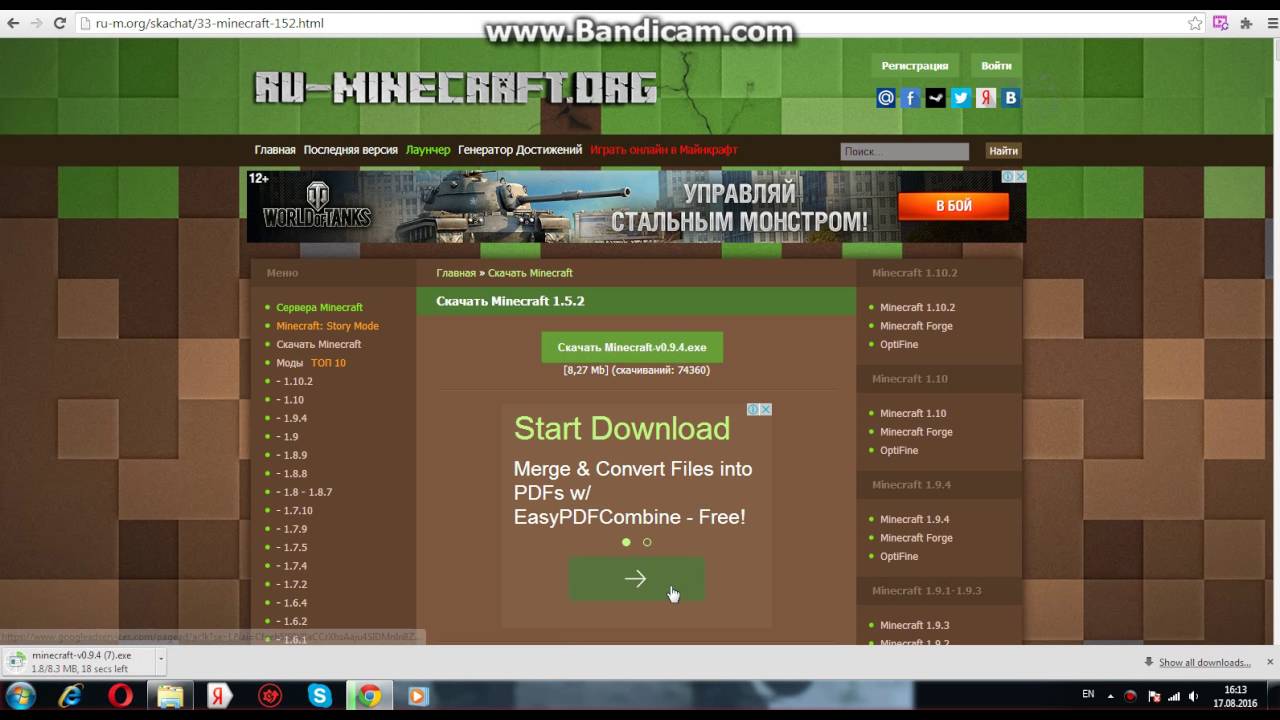This screenshot has width=1280, height=720.
Task: Sign in via VK icon
Action: [x=1011, y=97]
